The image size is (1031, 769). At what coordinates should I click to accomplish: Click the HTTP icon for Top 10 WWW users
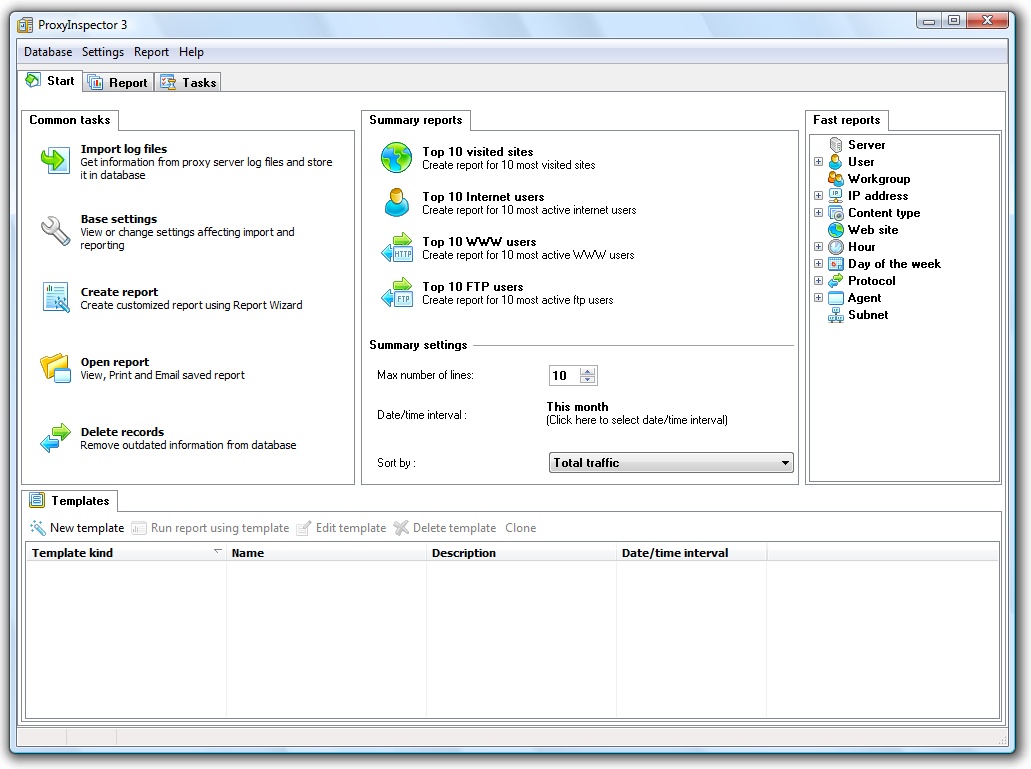396,248
